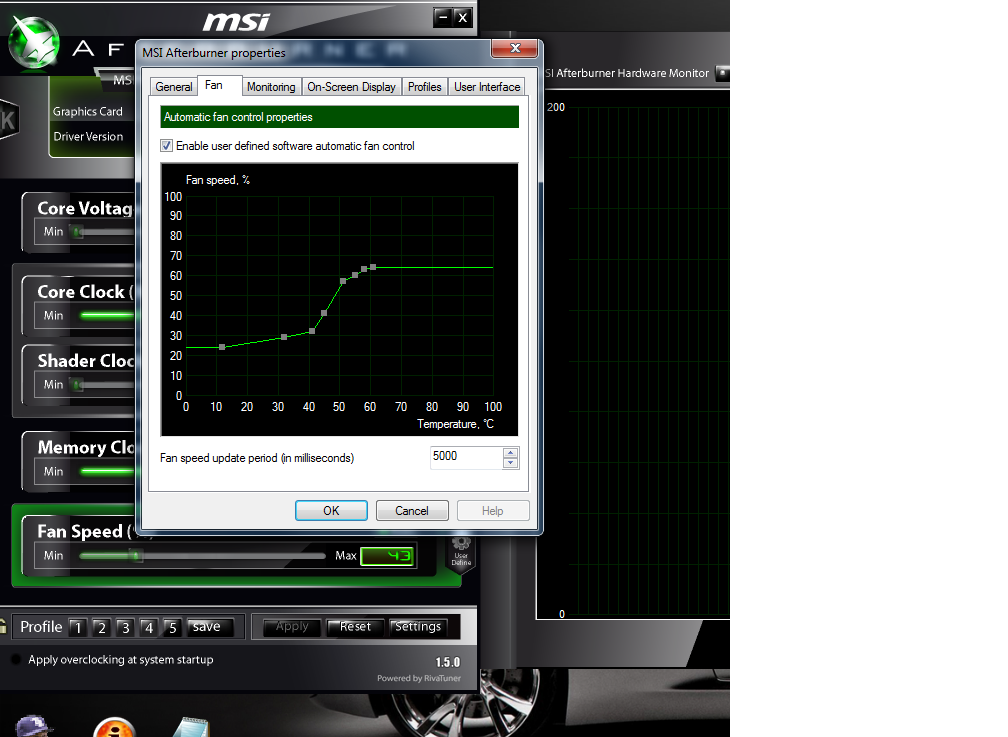Select Profile 4 slot
The height and width of the screenshot is (737, 1008).
pos(148,627)
